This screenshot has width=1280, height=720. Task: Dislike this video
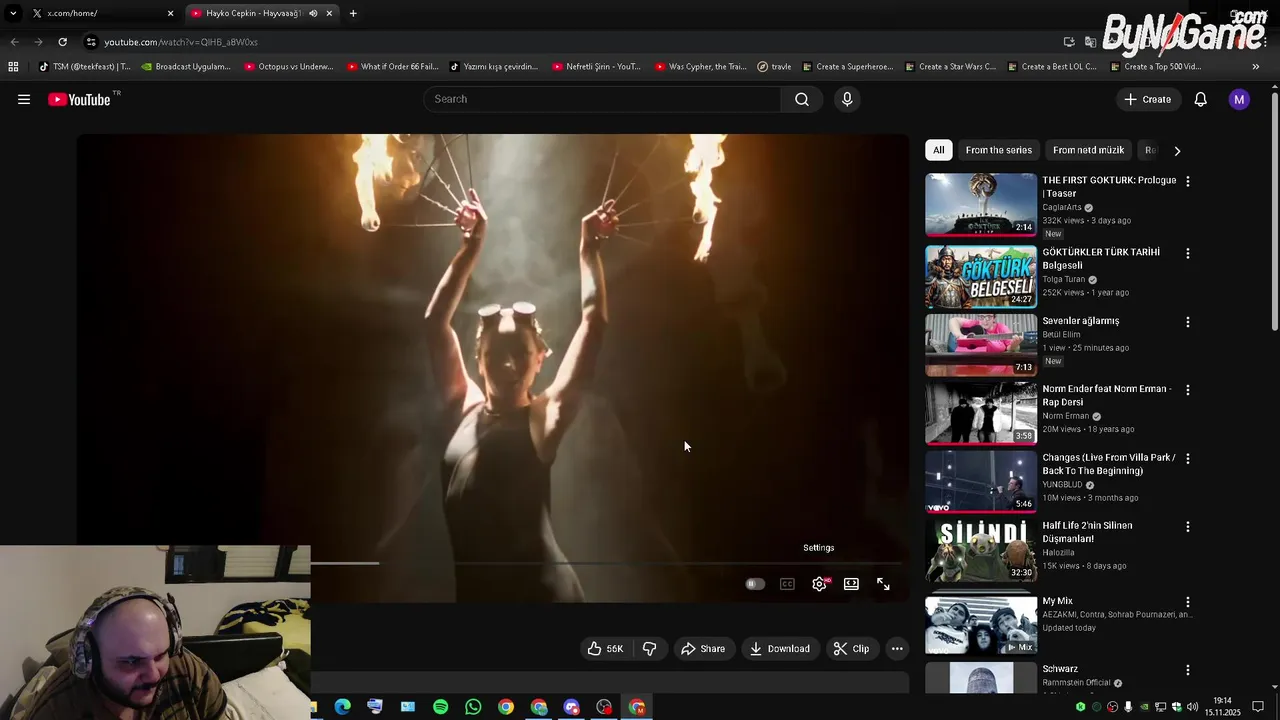coord(649,649)
